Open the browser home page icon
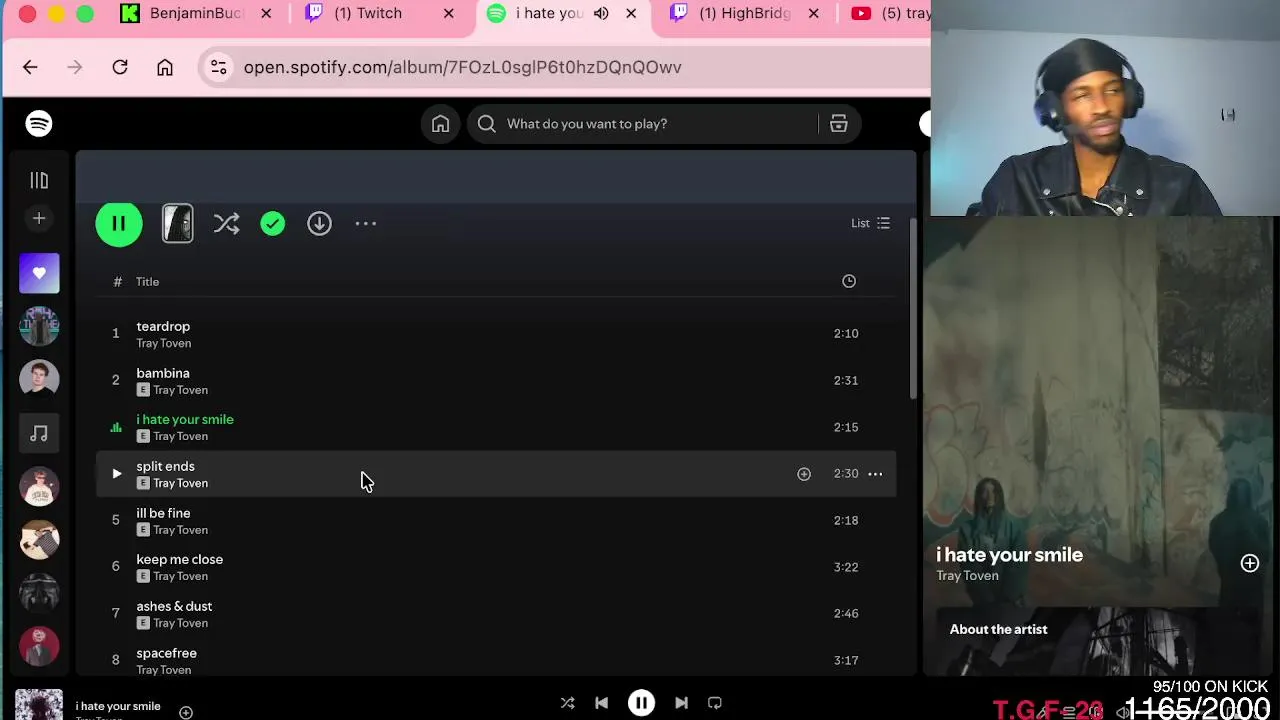 165,67
